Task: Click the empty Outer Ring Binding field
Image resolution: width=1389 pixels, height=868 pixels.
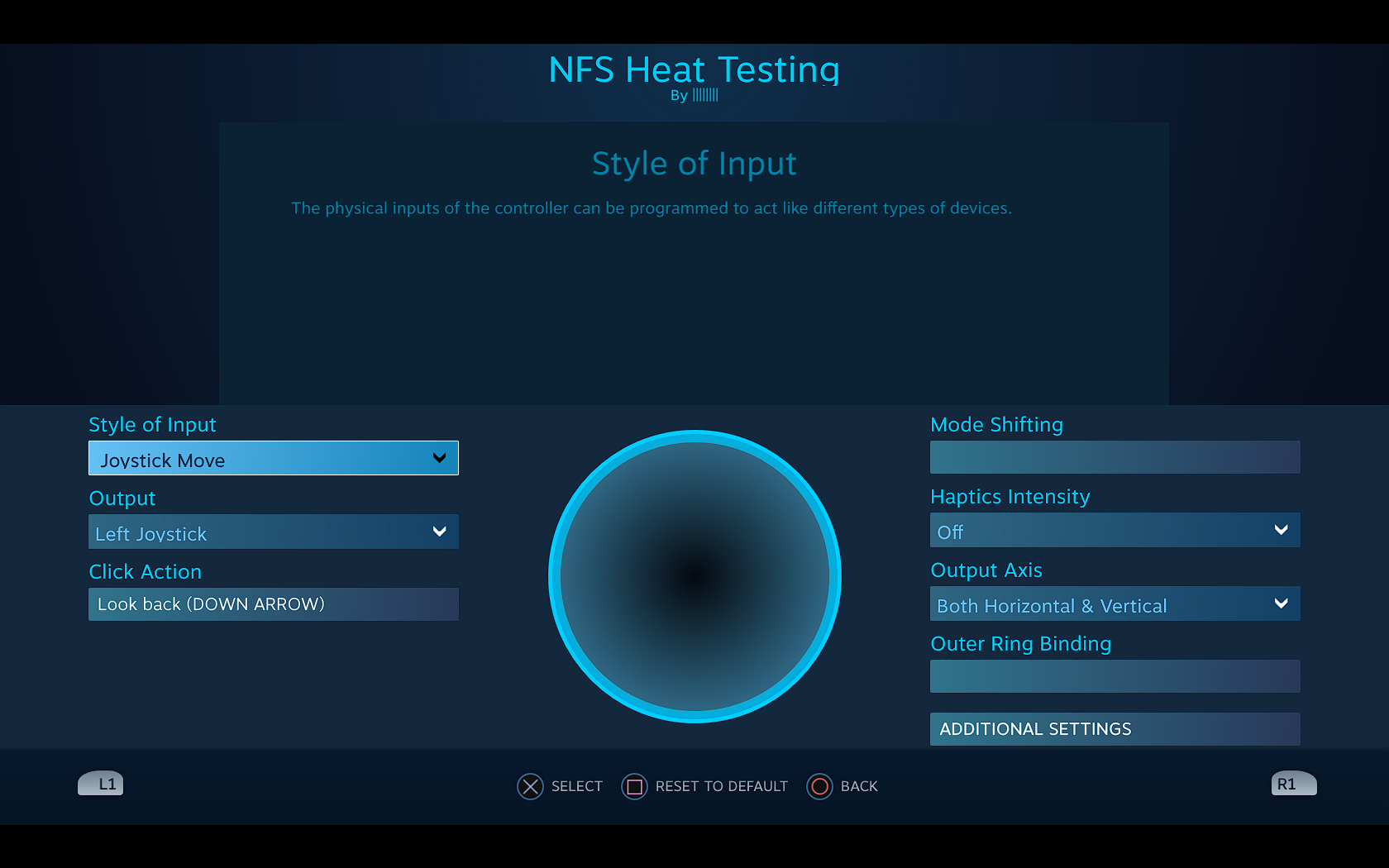Action: pyautogui.click(x=1115, y=676)
